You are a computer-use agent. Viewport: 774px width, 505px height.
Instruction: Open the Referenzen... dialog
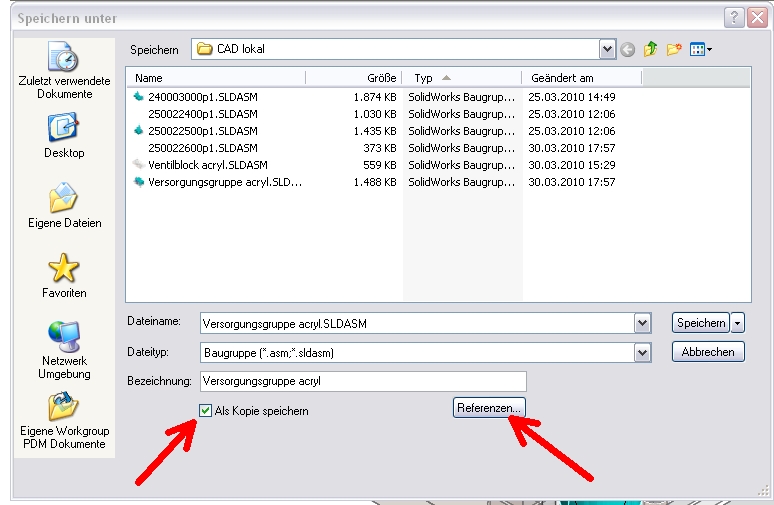pos(489,408)
